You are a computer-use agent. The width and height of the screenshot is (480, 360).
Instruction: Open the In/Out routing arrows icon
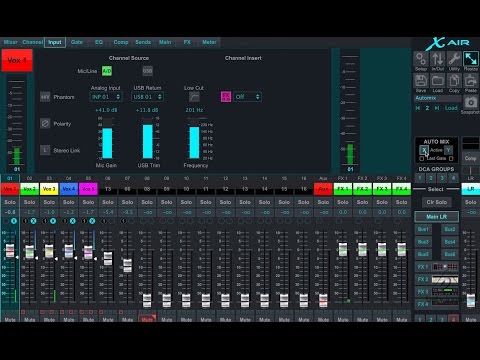pyautogui.click(x=437, y=59)
